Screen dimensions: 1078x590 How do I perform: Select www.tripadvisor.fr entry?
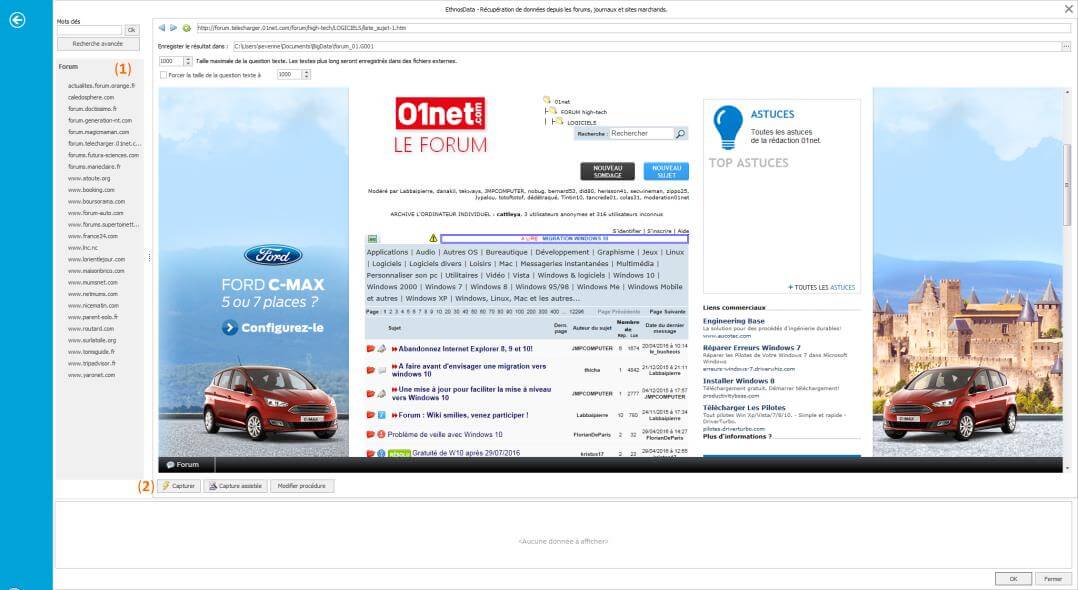(x=92, y=363)
